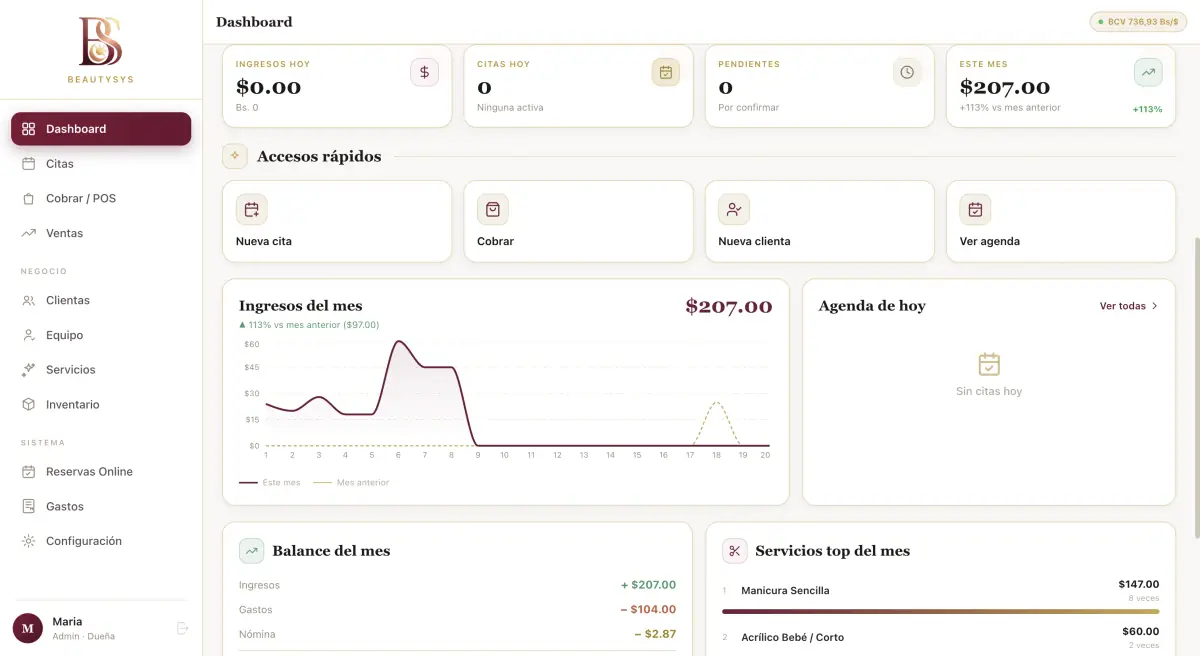The width and height of the screenshot is (1200, 656).
Task: Click the calendar icon beside Reservas Online
Action: click(x=28, y=472)
